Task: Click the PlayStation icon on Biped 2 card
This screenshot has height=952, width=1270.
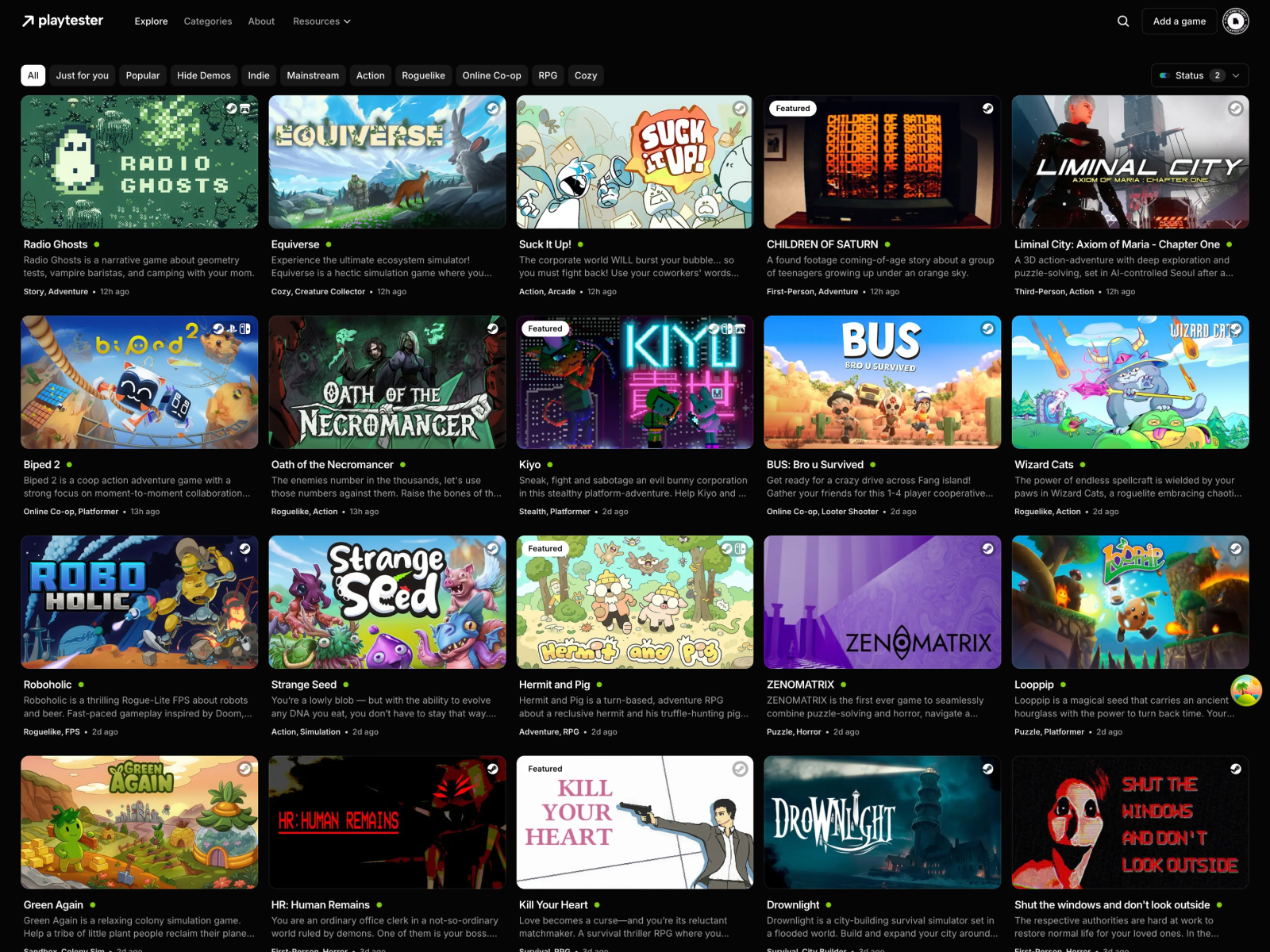Action: [232, 328]
